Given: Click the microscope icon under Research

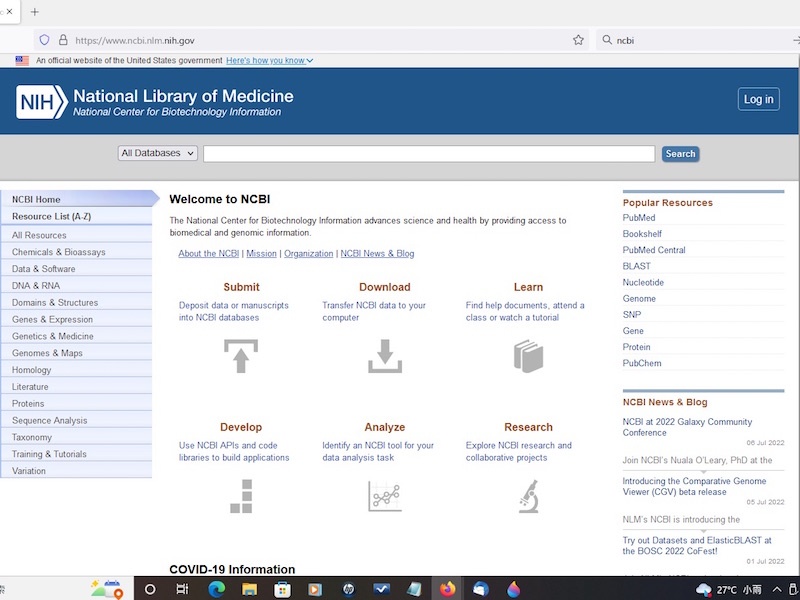Looking at the screenshot, I should (x=529, y=496).
